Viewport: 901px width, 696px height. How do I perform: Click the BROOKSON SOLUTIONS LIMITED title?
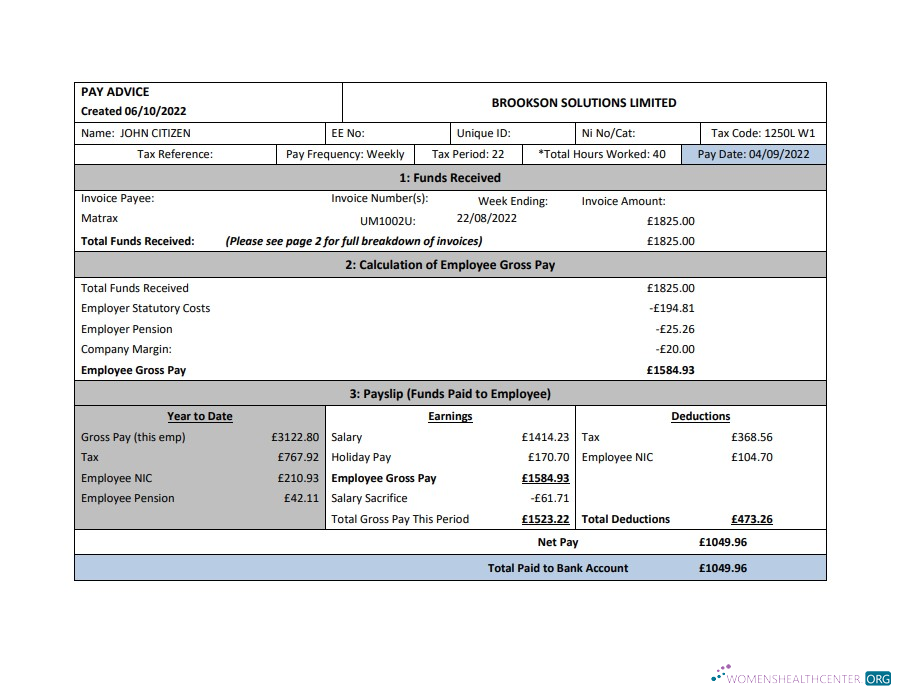(x=583, y=102)
